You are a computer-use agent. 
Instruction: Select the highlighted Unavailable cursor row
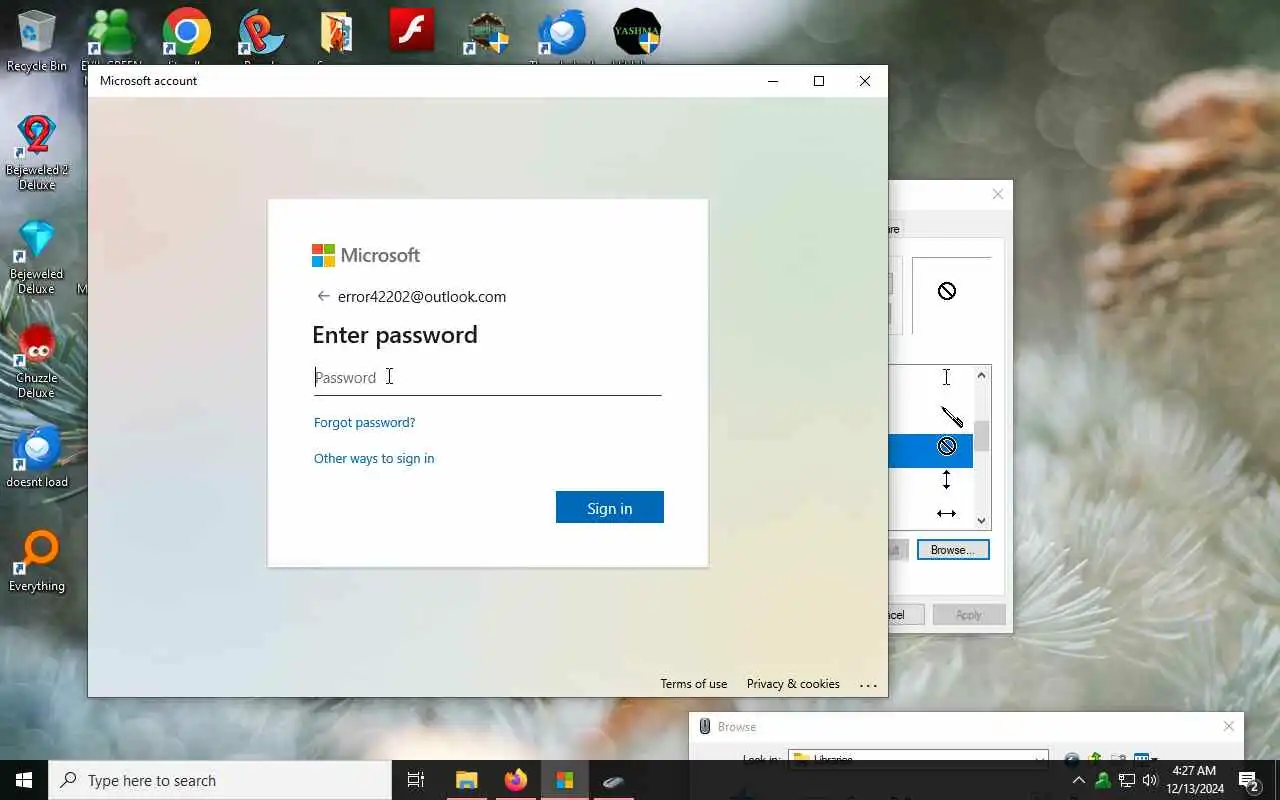click(931, 450)
